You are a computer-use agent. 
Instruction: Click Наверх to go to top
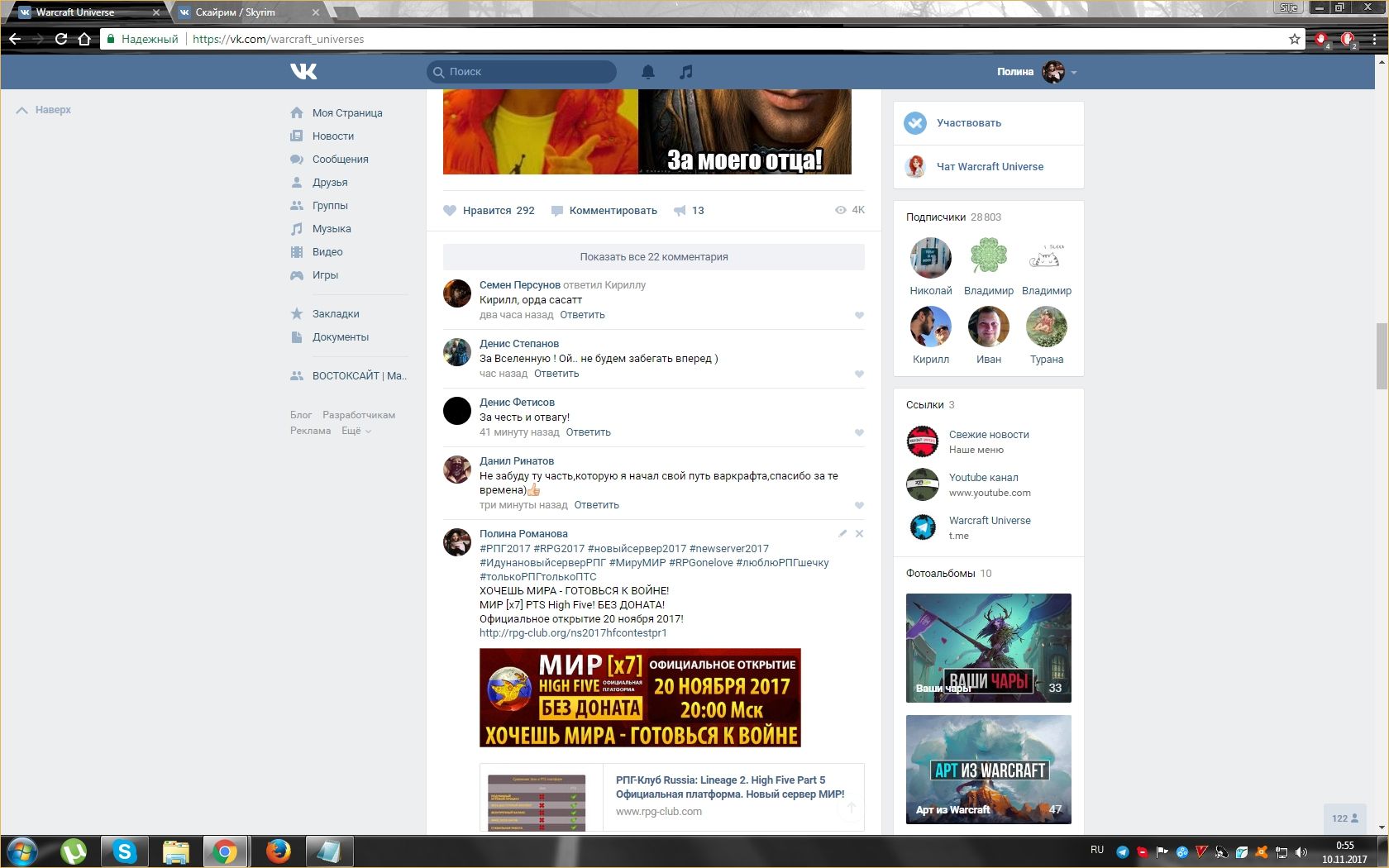44,110
